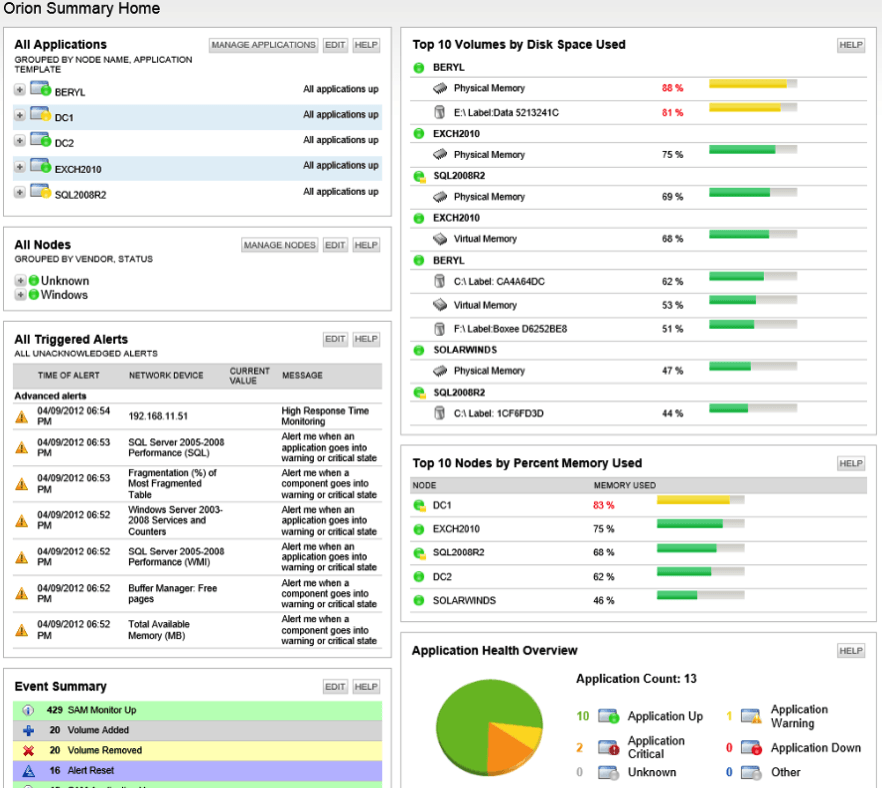Click the Application Warning icon
886x789 pixels.
[752, 716]
